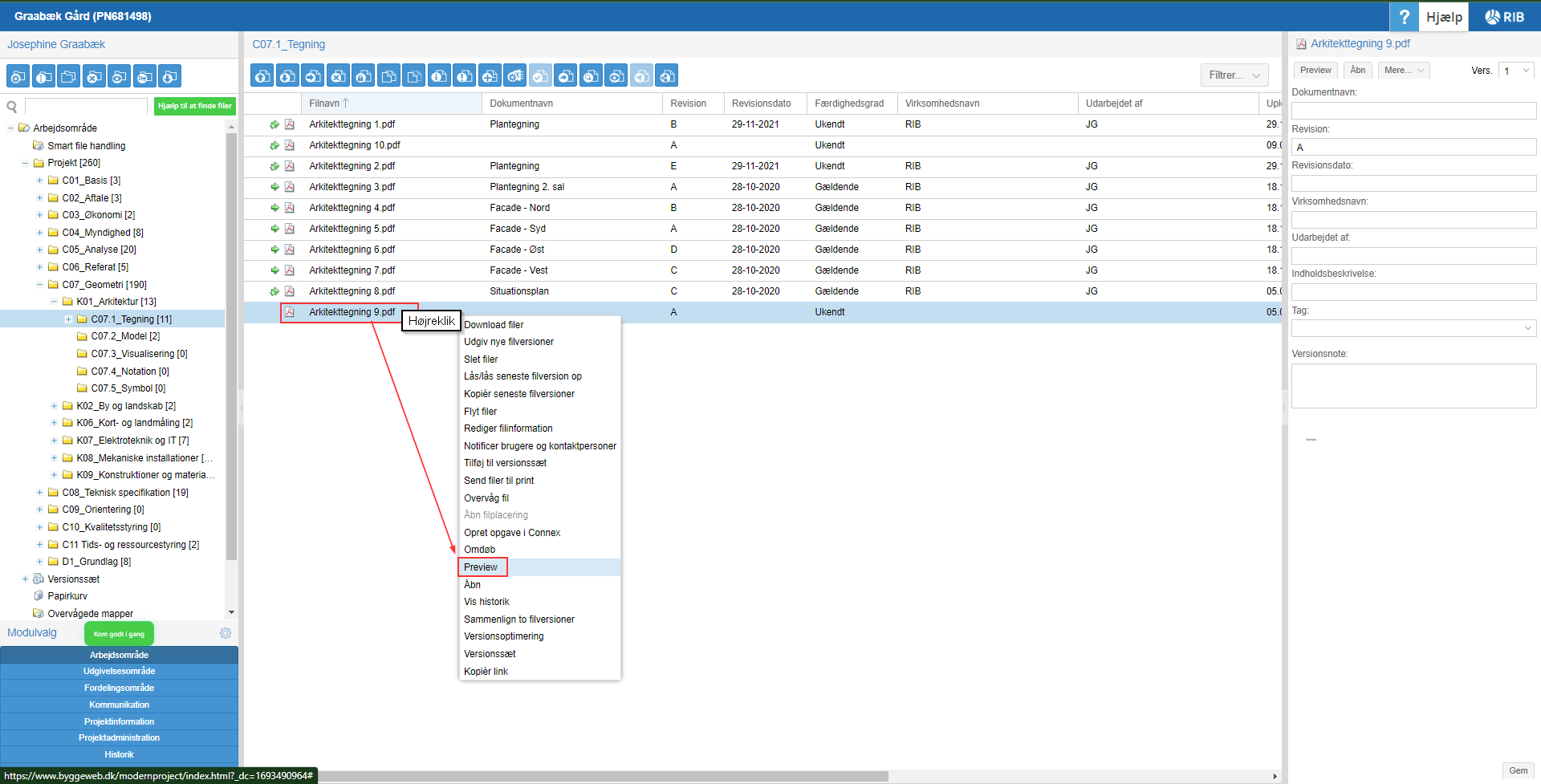The width and height of the screenshot is (1541, 784).
Task: Click the Gem save button
Action: pyautogui.click(x=1519, y=770)
